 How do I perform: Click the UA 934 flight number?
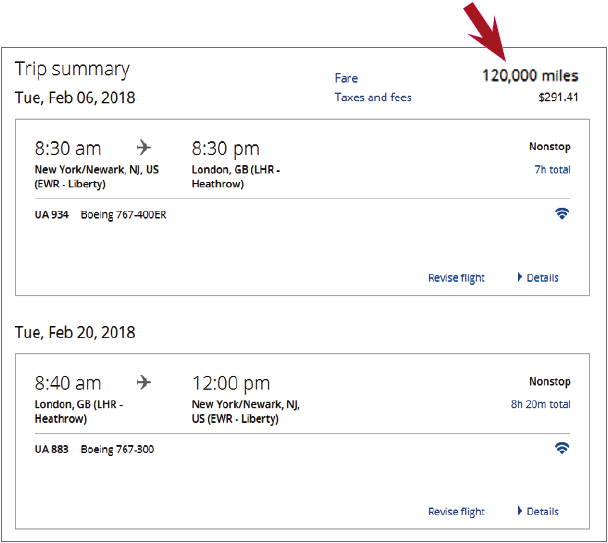pyautogui.click(x=52, y=215)
